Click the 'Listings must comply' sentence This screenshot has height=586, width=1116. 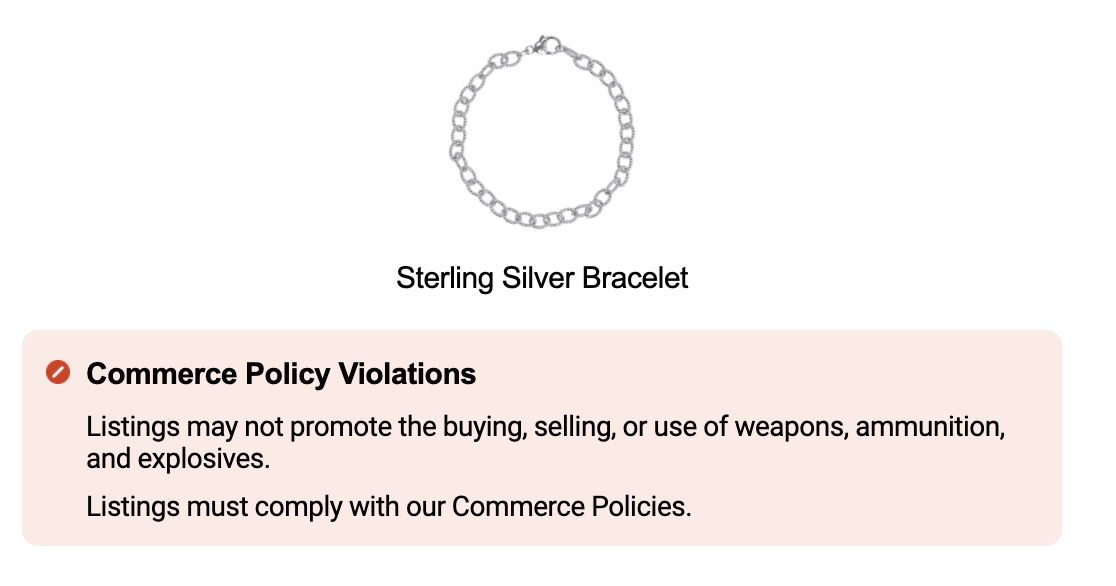click(389, 507)
